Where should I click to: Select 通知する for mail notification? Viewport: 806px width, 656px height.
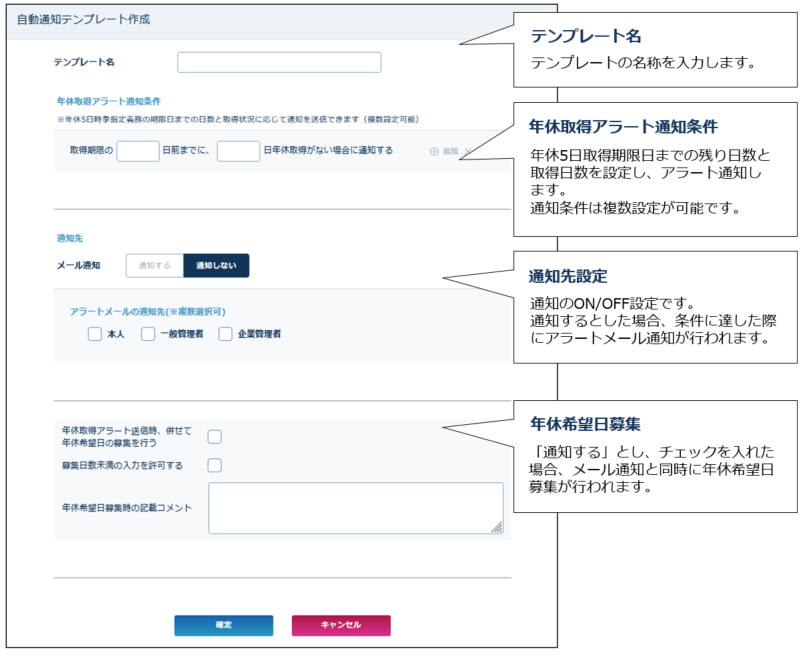point(155,265)
